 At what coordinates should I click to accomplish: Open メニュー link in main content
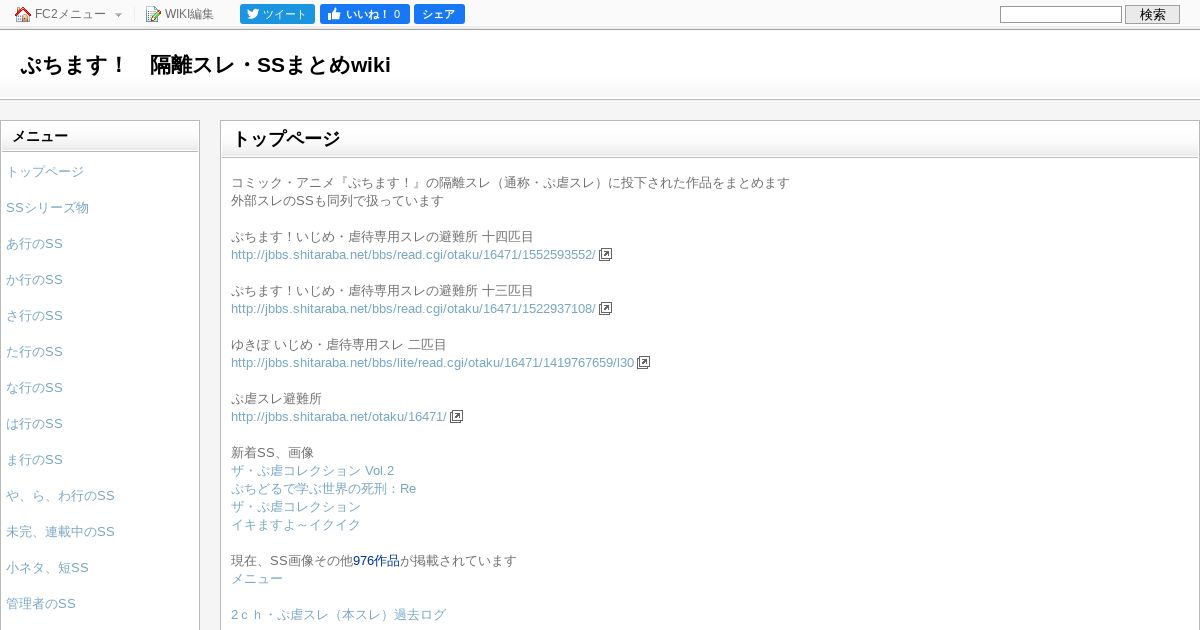[257, 579]
